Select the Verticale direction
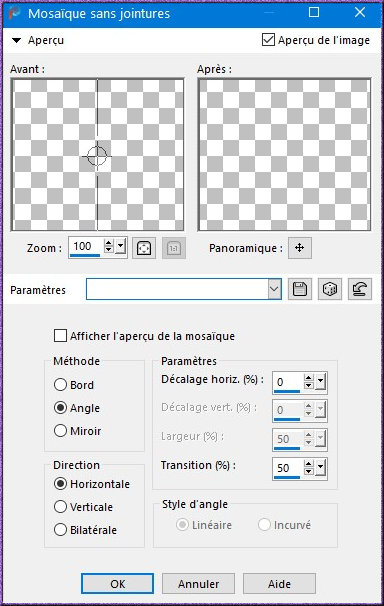 click(x=60, y=507)
